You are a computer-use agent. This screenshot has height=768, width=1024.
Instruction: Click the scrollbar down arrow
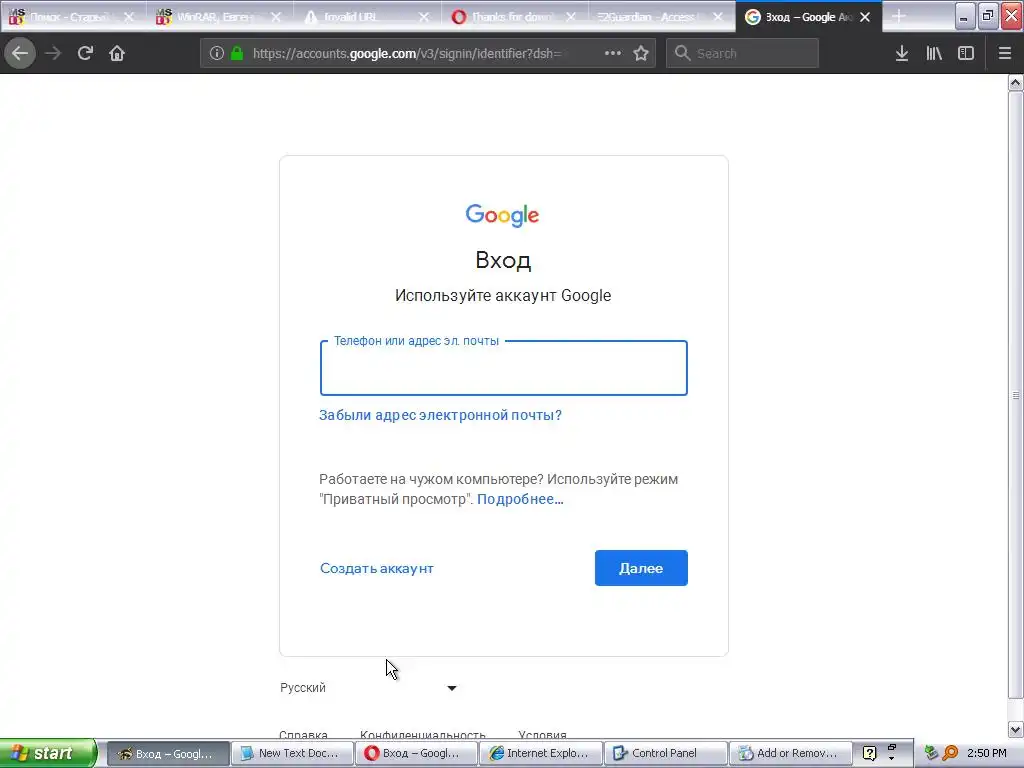pos(1016,729)
